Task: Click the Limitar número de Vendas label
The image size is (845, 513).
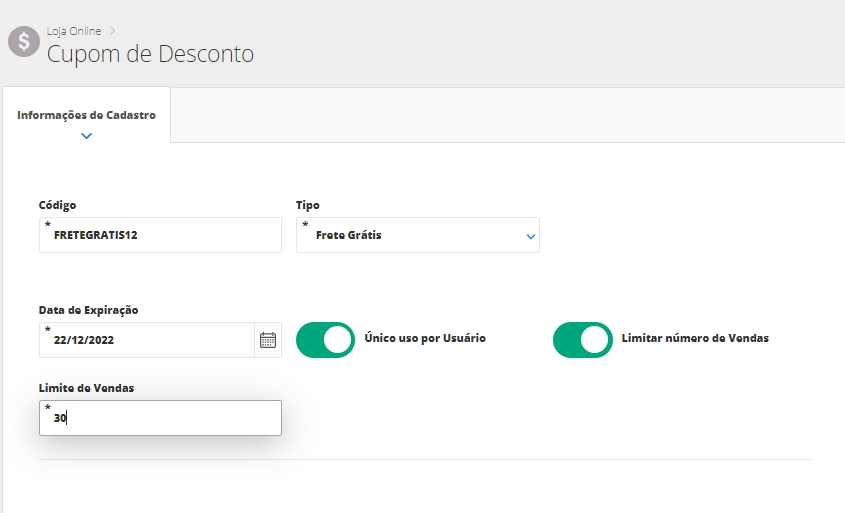Action: point(695,339)
